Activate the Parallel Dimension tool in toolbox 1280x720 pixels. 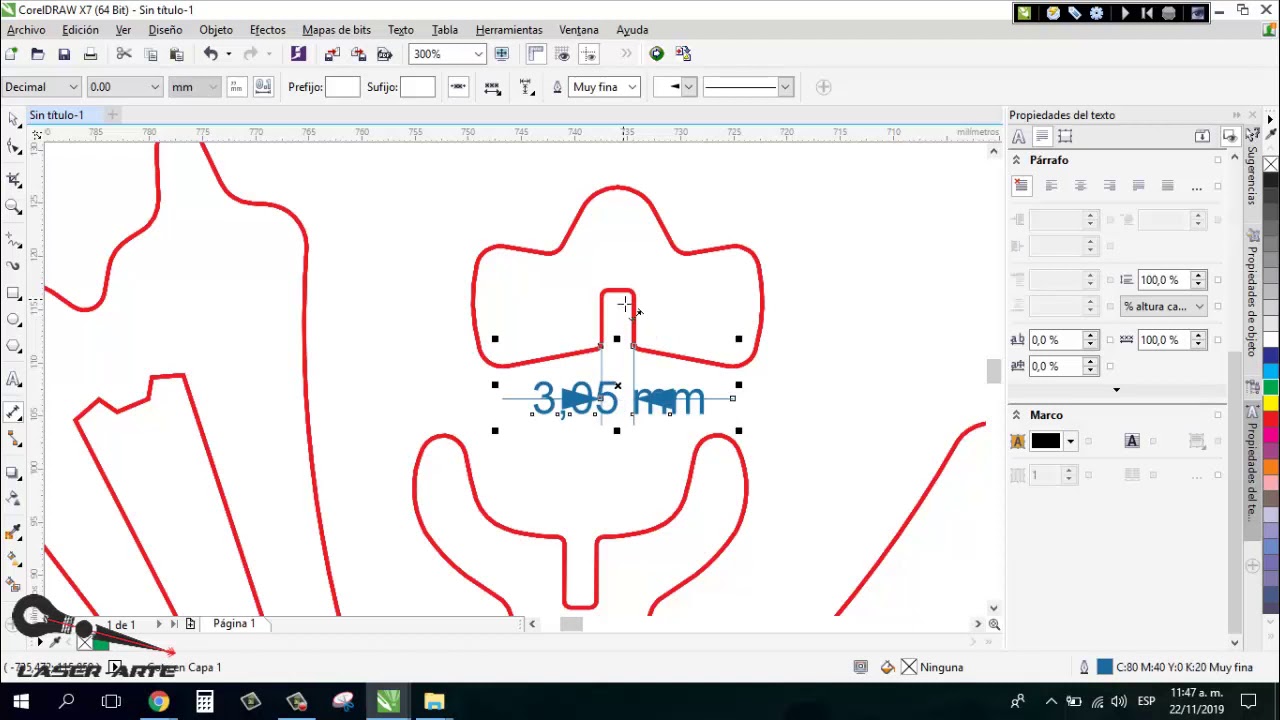pos(14,411)
